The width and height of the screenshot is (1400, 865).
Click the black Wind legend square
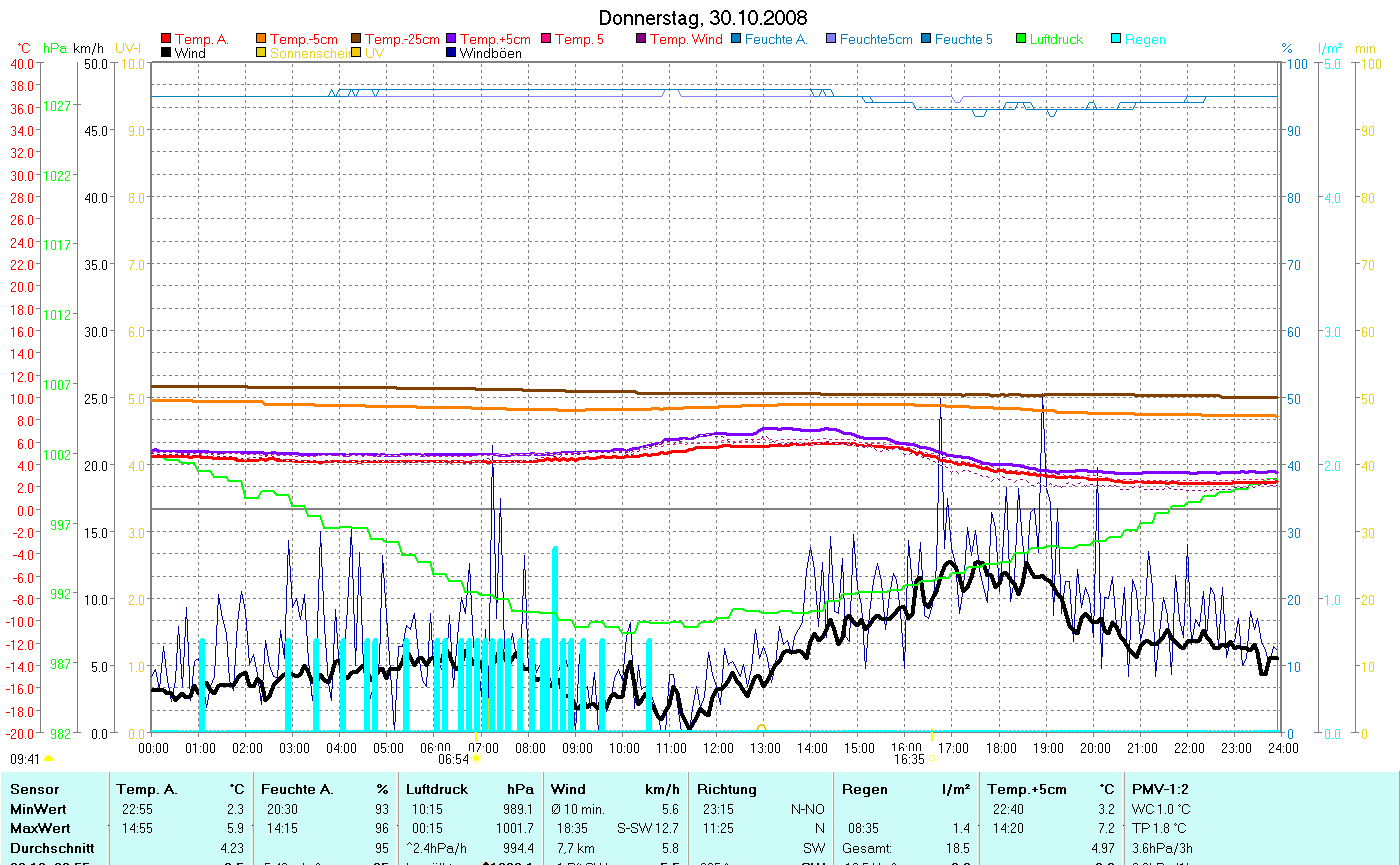[x=166, y=53]
